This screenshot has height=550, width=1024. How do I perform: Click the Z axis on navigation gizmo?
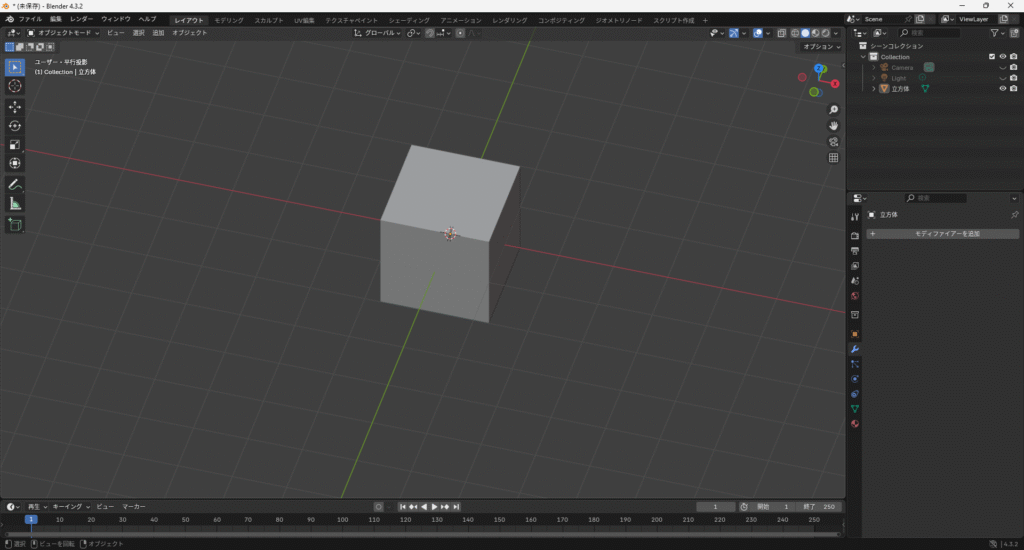[x=819, y=69]
